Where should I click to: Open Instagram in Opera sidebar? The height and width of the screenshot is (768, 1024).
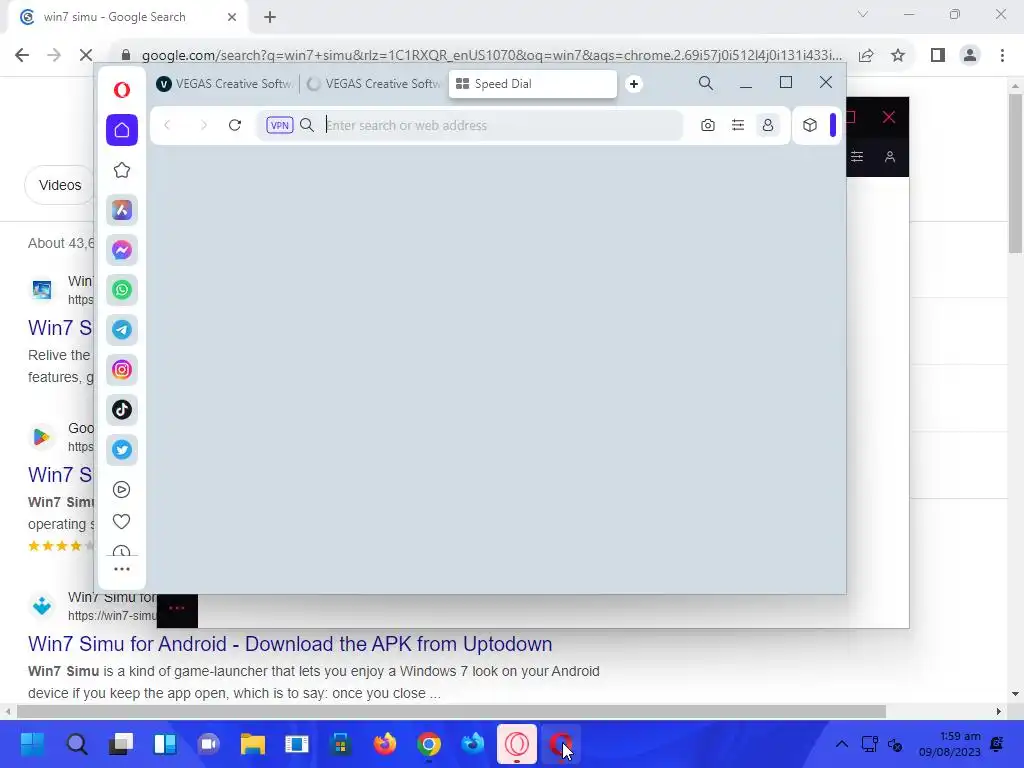pyautogui.click(x=121, y=370)
